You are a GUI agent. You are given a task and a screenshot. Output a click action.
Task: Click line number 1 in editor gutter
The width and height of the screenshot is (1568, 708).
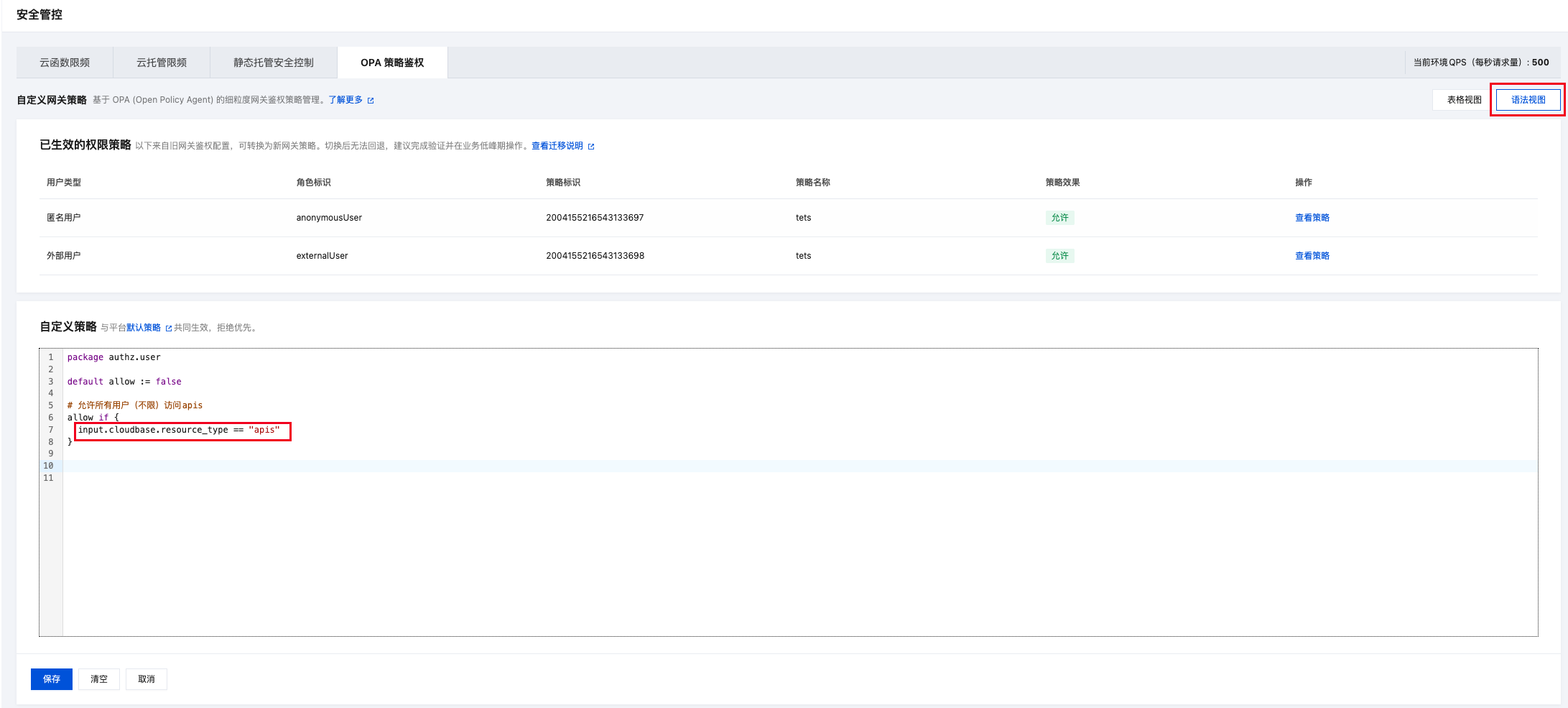tap(50, 357)
